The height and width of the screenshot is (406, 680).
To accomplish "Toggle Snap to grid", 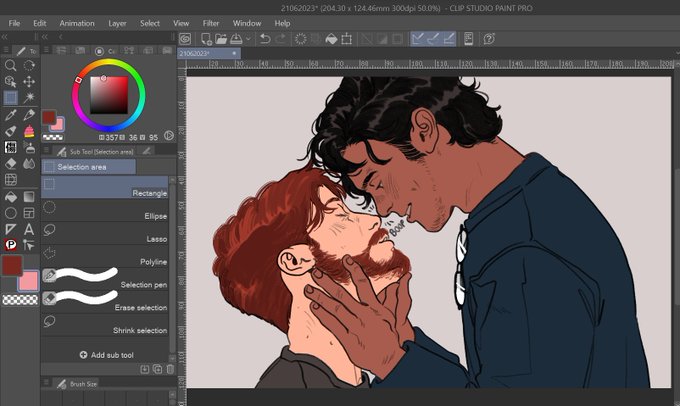I will point(449,39).
